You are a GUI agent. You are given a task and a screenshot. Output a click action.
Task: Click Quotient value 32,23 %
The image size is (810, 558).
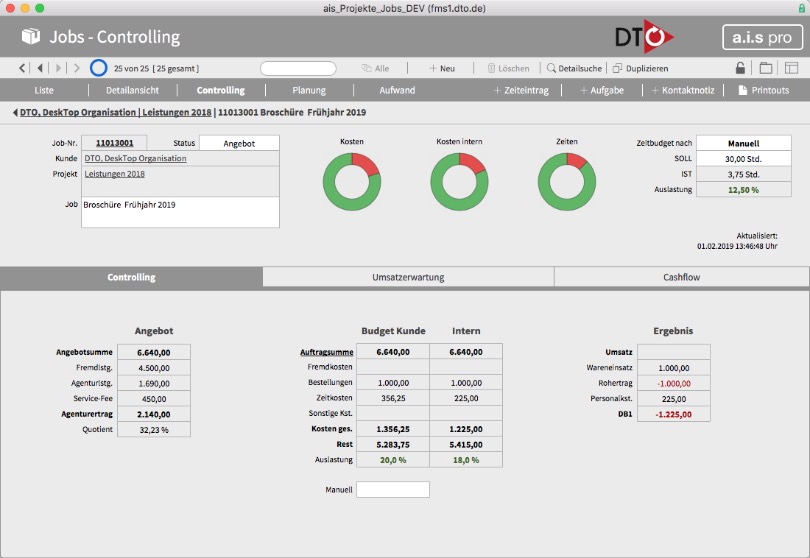[154, 430]
